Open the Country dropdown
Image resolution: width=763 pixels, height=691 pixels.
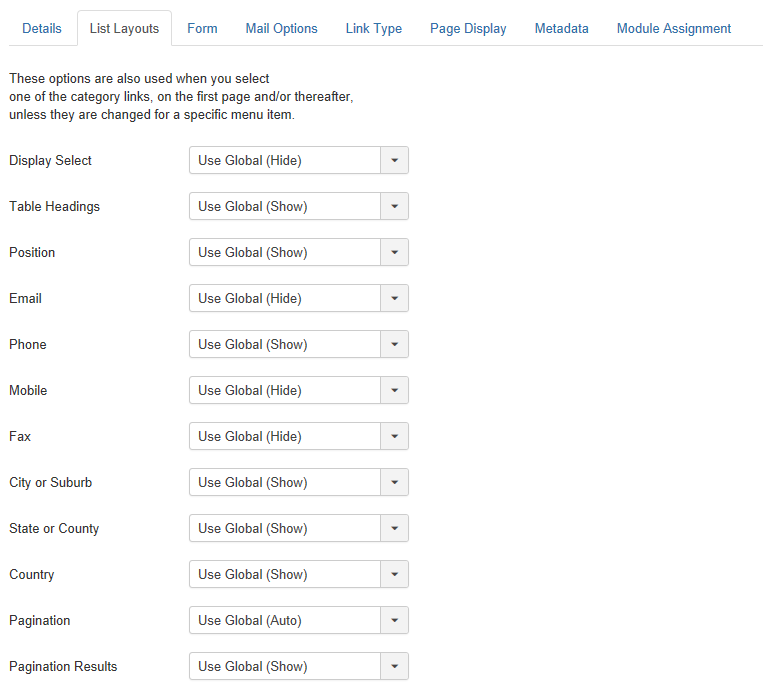click(x=299, y=574)
